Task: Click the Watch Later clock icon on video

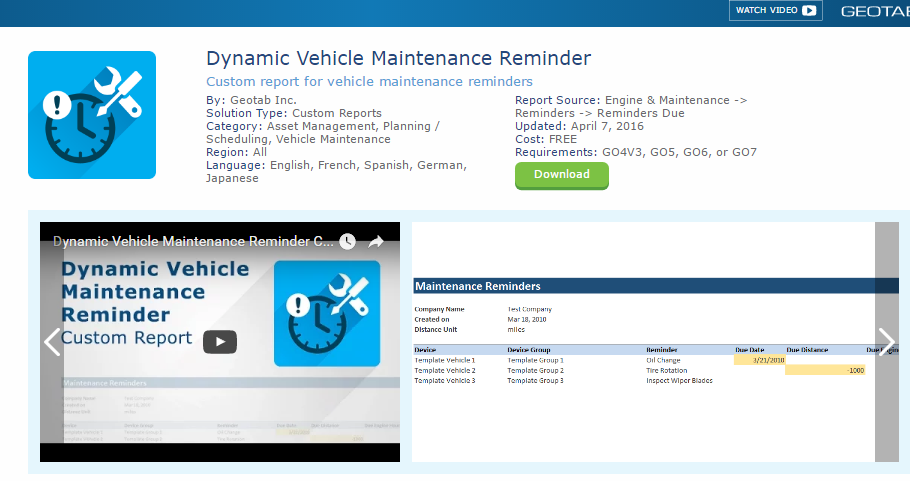Action: coord(347,241)
